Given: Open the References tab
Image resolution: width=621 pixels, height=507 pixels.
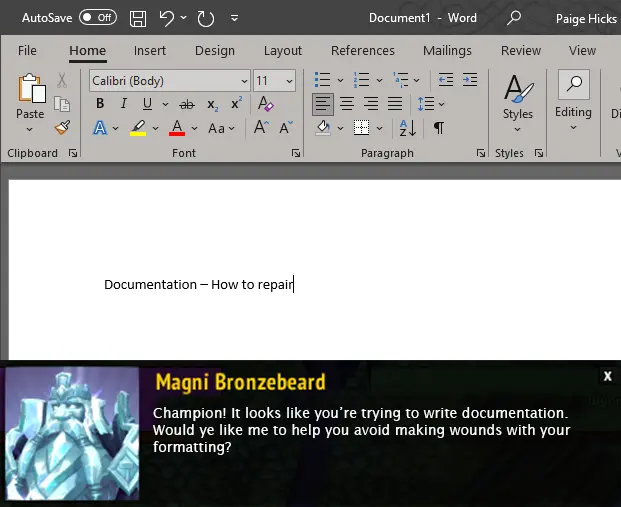Looking at the screenshot, I should pyautogui.click(x=363, y=50).
